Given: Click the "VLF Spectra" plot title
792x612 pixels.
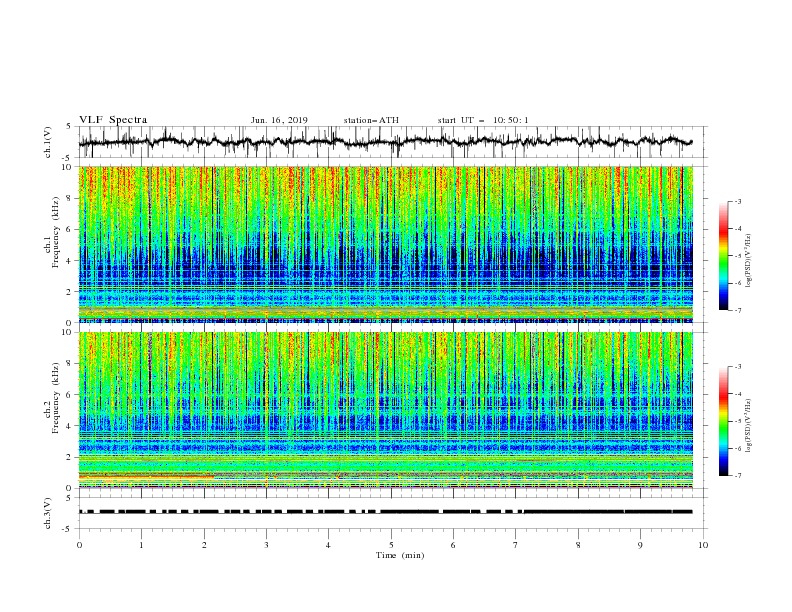Looking at the screenshot, I should point(113,120).
